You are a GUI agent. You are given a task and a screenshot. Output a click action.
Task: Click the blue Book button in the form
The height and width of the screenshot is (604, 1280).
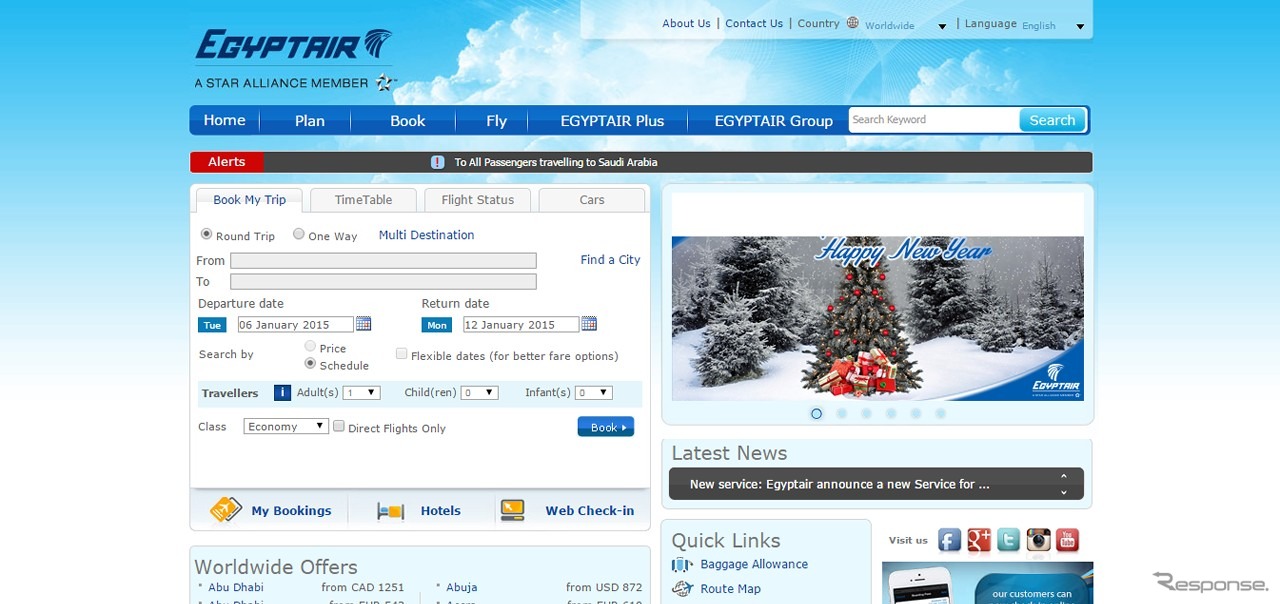tap(606, 427)
